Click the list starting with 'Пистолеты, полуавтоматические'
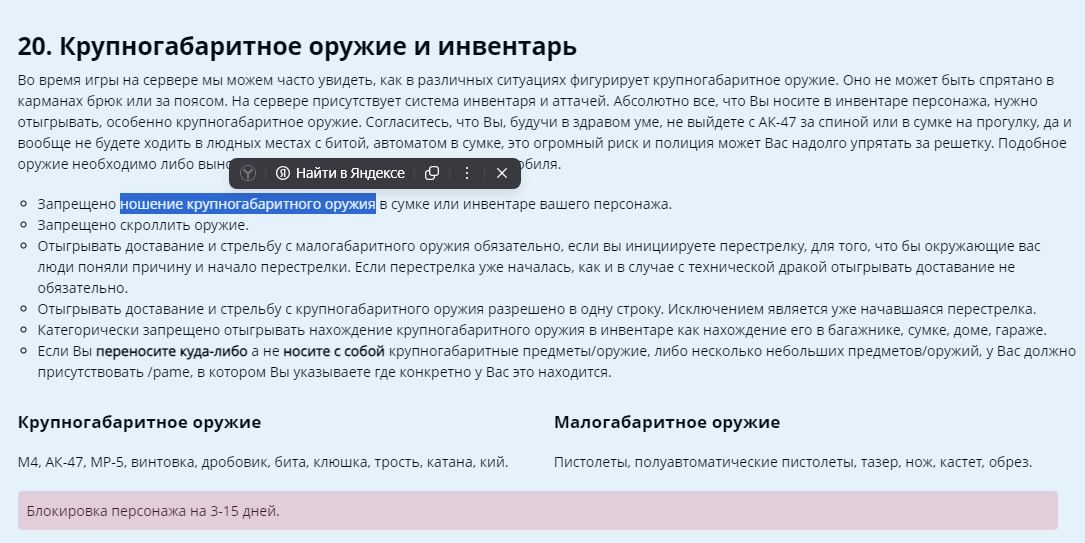The width and height of the screenshot is (1085, 543). (792, 462)
